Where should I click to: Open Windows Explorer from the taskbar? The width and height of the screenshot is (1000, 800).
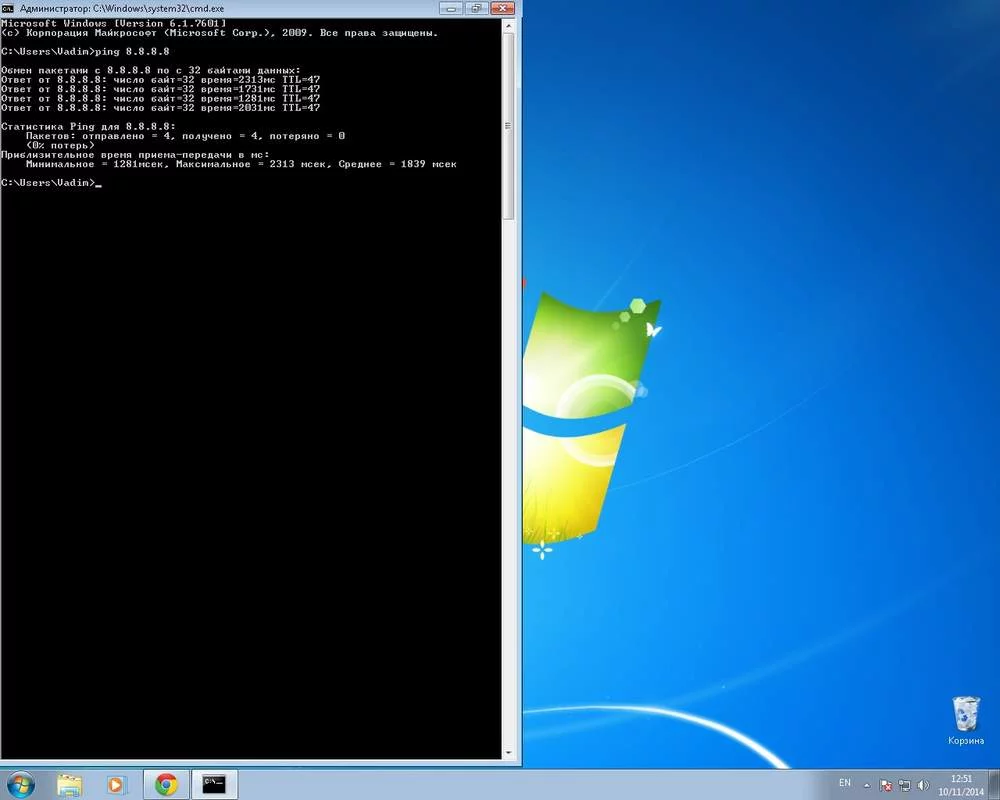coord(69,784)
